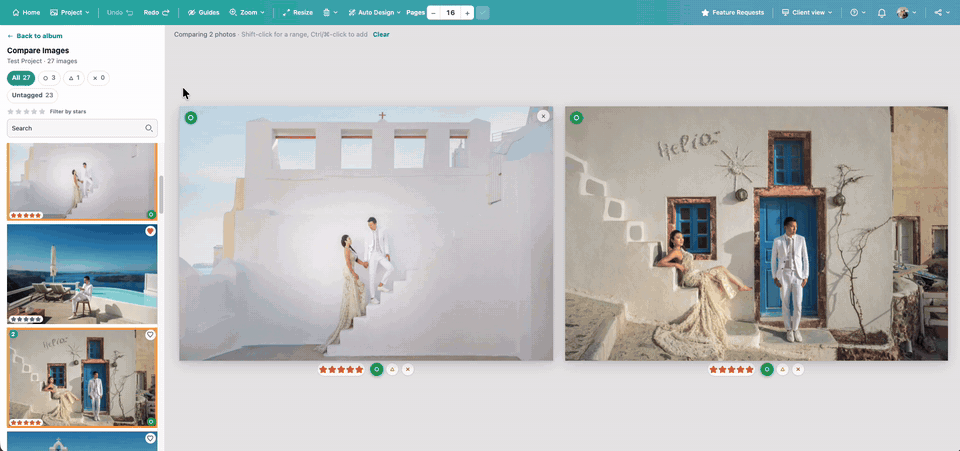960x451 pixels.
Task: Click the large blue door couple photo
Action: click(x=756, y=234)
